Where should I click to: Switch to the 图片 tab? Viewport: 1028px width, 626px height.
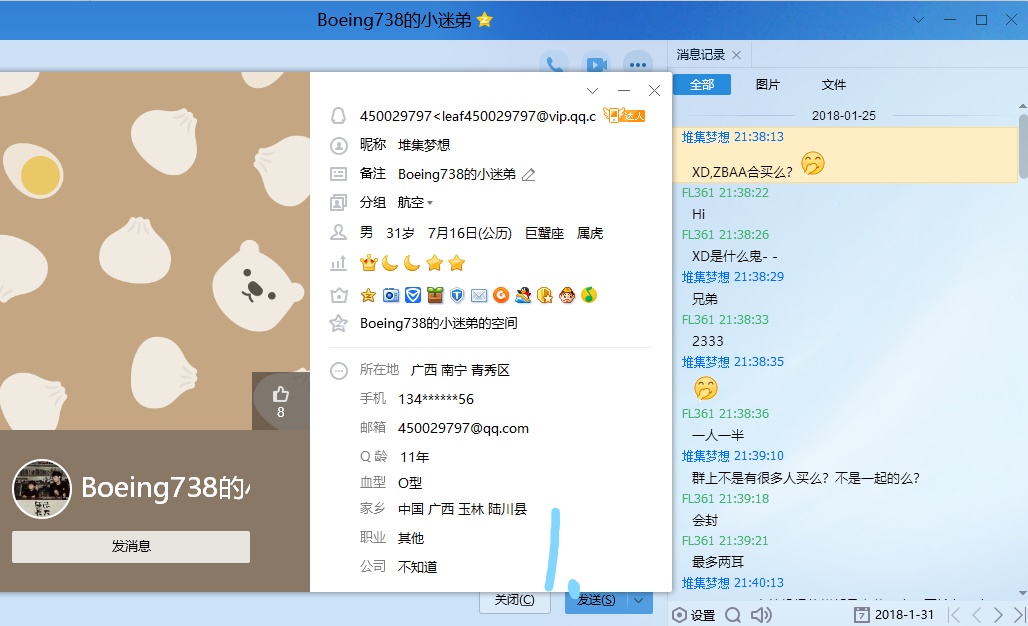tap(768, 85)
